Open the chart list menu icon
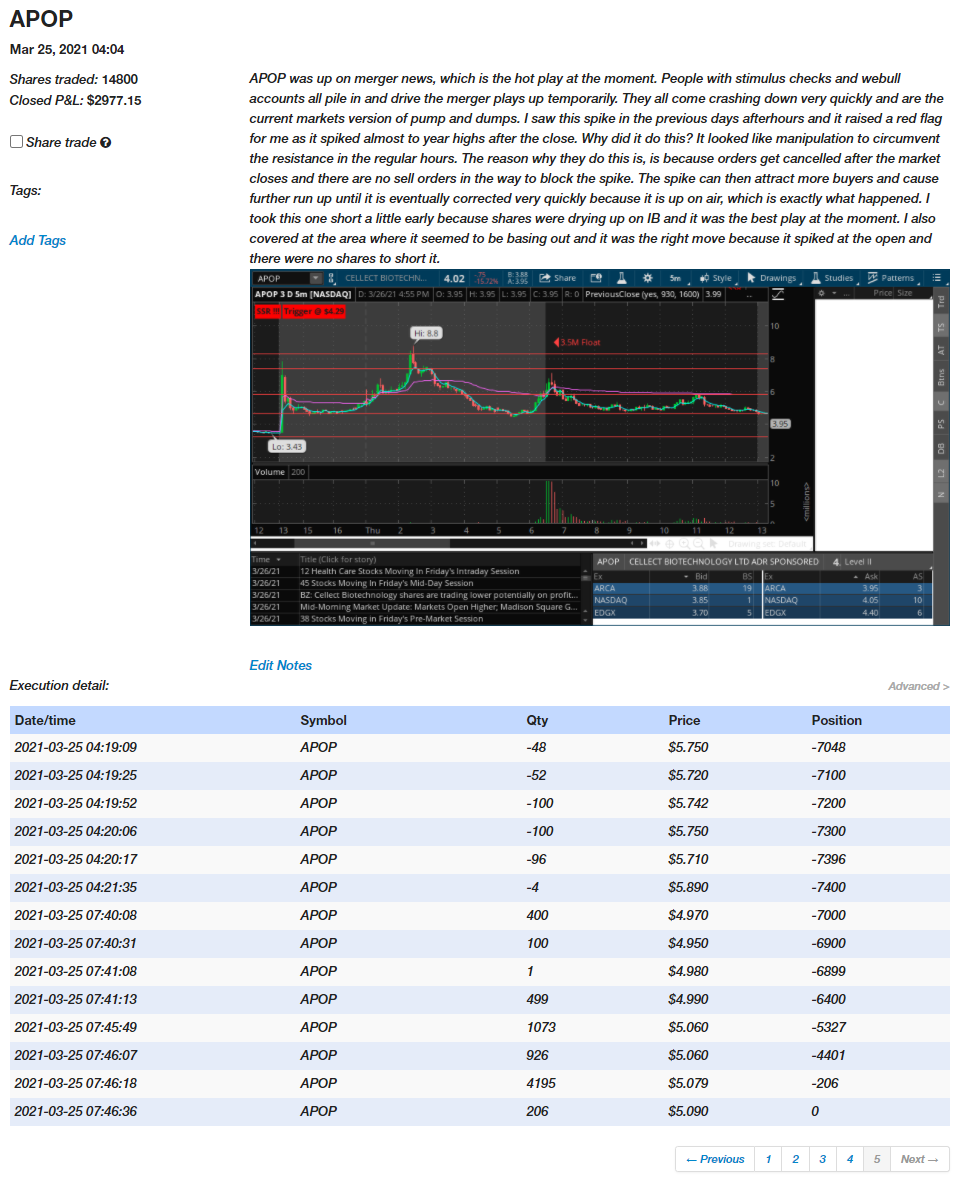This screenshot has width=970, height=1187. (937, 278)
